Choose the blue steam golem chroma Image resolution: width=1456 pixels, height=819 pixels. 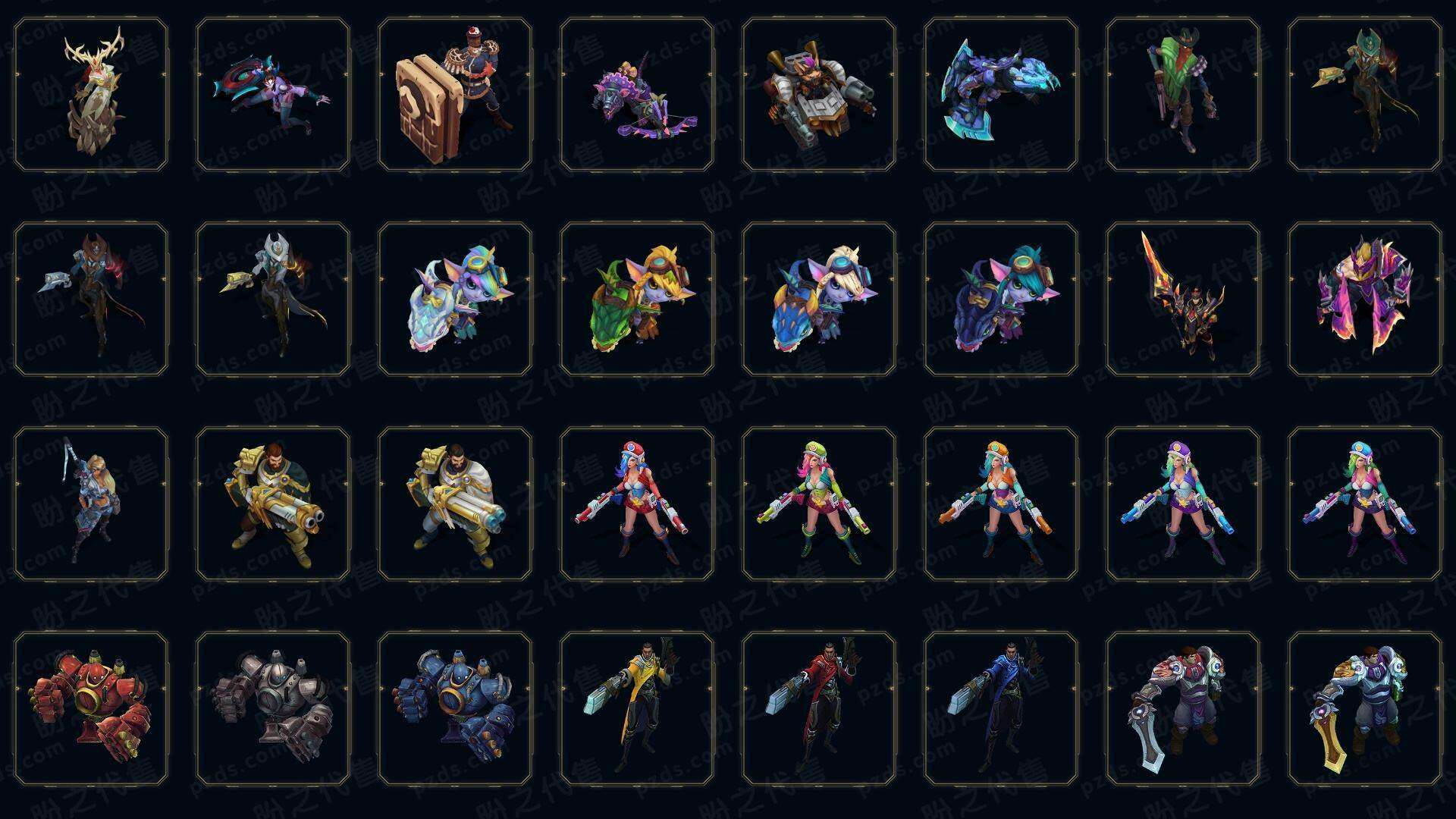pyautogui.click(x=455, y=708)
